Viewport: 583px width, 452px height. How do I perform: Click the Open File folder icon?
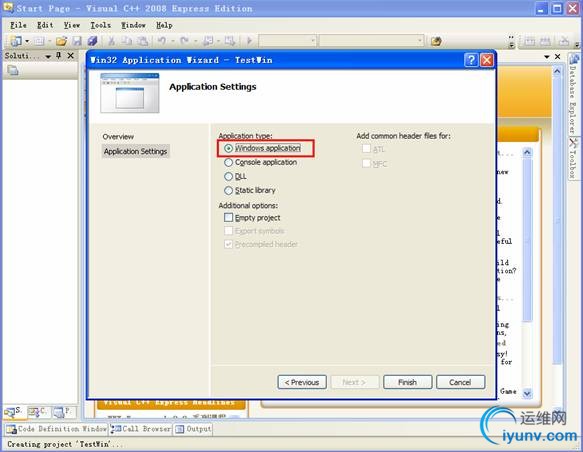point(61,41)
